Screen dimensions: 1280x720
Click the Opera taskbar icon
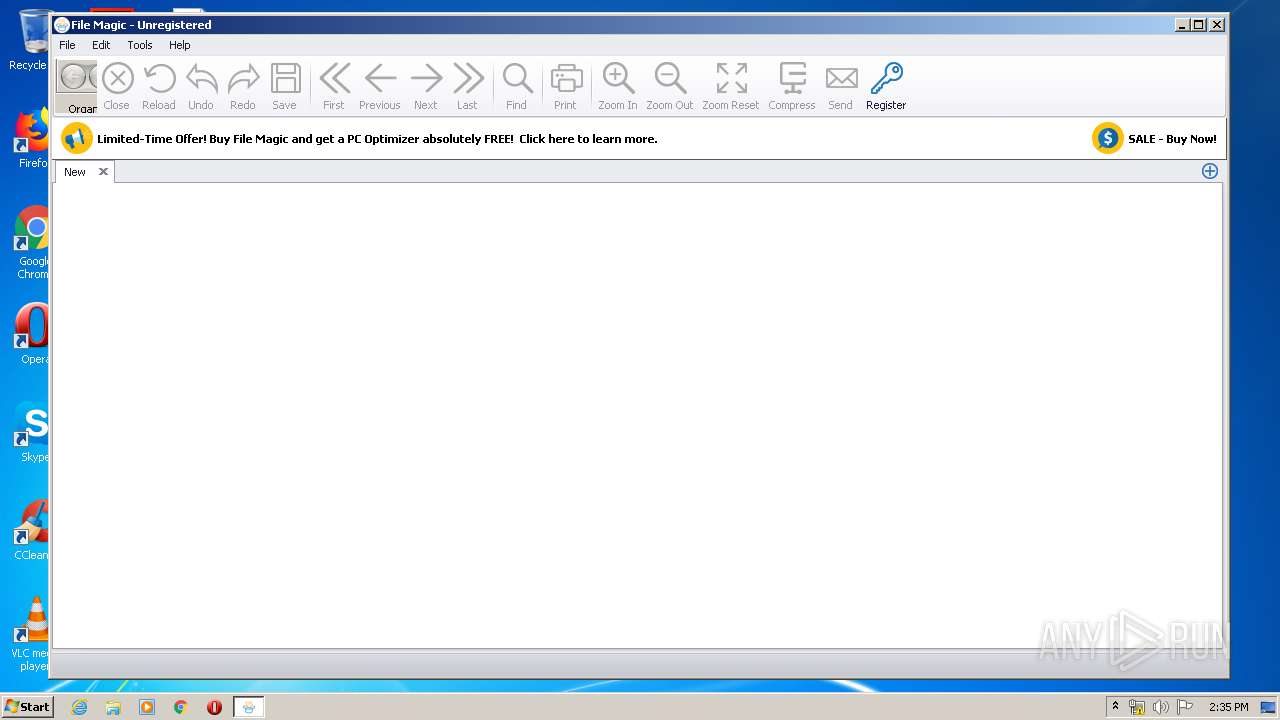(x=214, y=707)
